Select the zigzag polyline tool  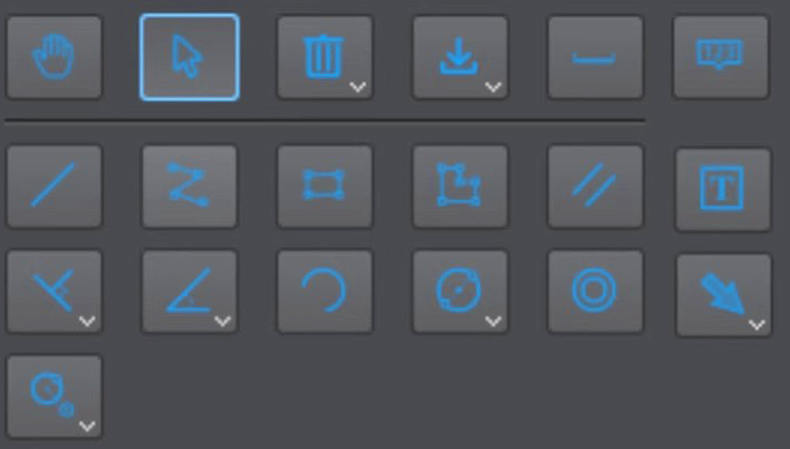pos(189,186)
